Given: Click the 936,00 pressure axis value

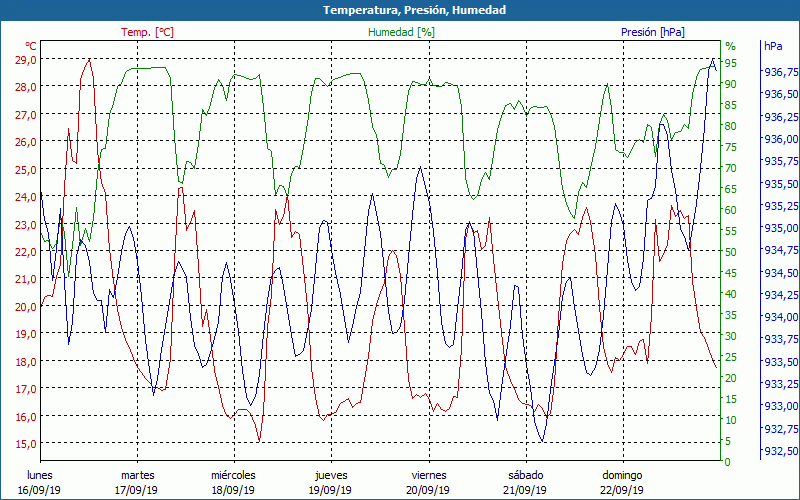Looking at the screenshot, I should [781, 139].
